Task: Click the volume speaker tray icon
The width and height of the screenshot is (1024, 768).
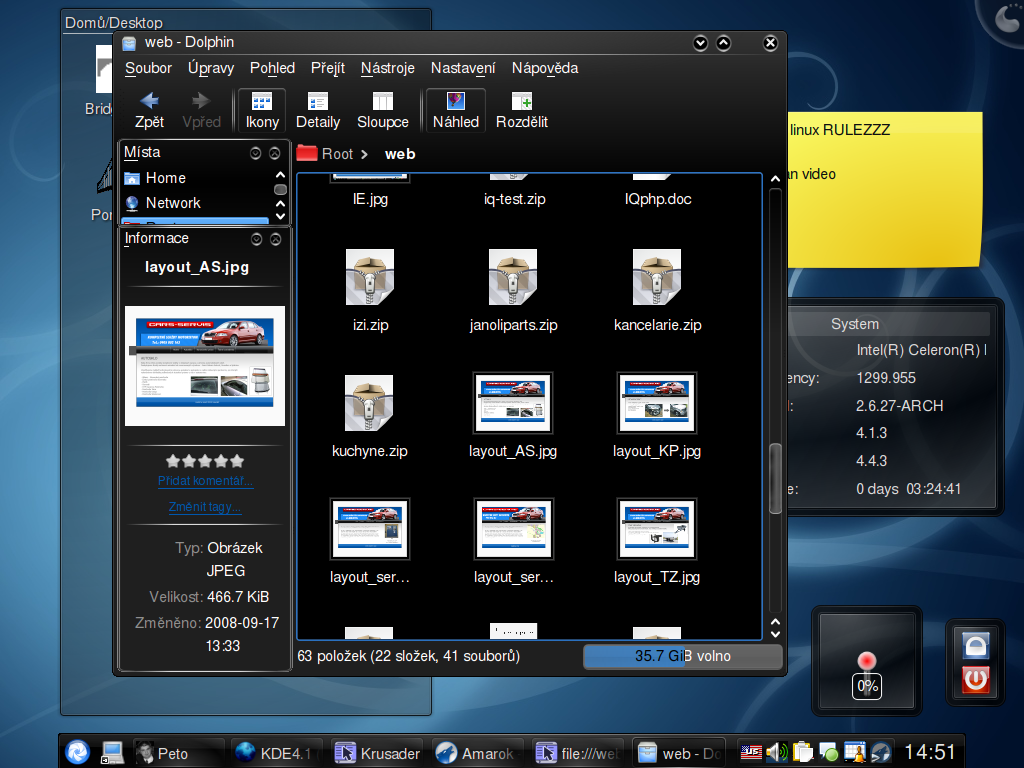Action: tap(776, 752)
